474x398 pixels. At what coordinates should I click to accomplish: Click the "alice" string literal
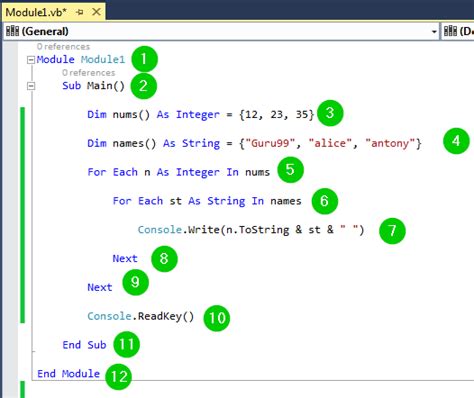(x=330, y=144)
